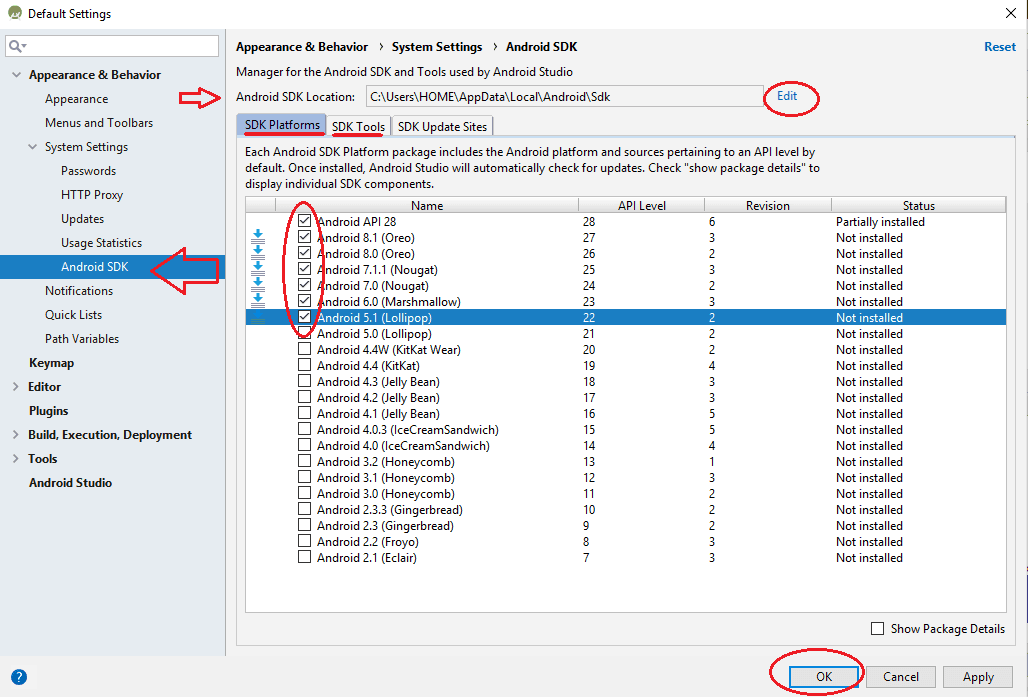Click the Android Studio icon in title bar
The height and width of the screenshot is (697, 1028).
[14, 12]
